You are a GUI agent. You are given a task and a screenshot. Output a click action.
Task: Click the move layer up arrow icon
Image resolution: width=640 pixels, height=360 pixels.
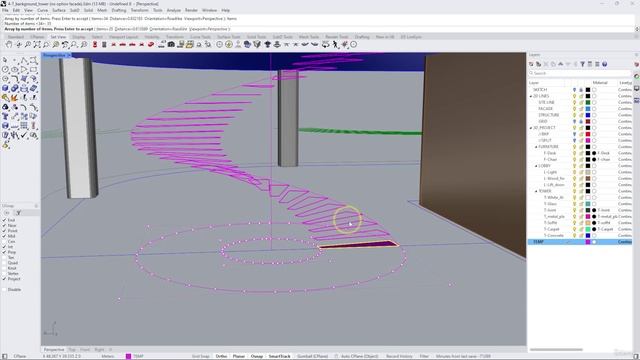click(560, 64)
